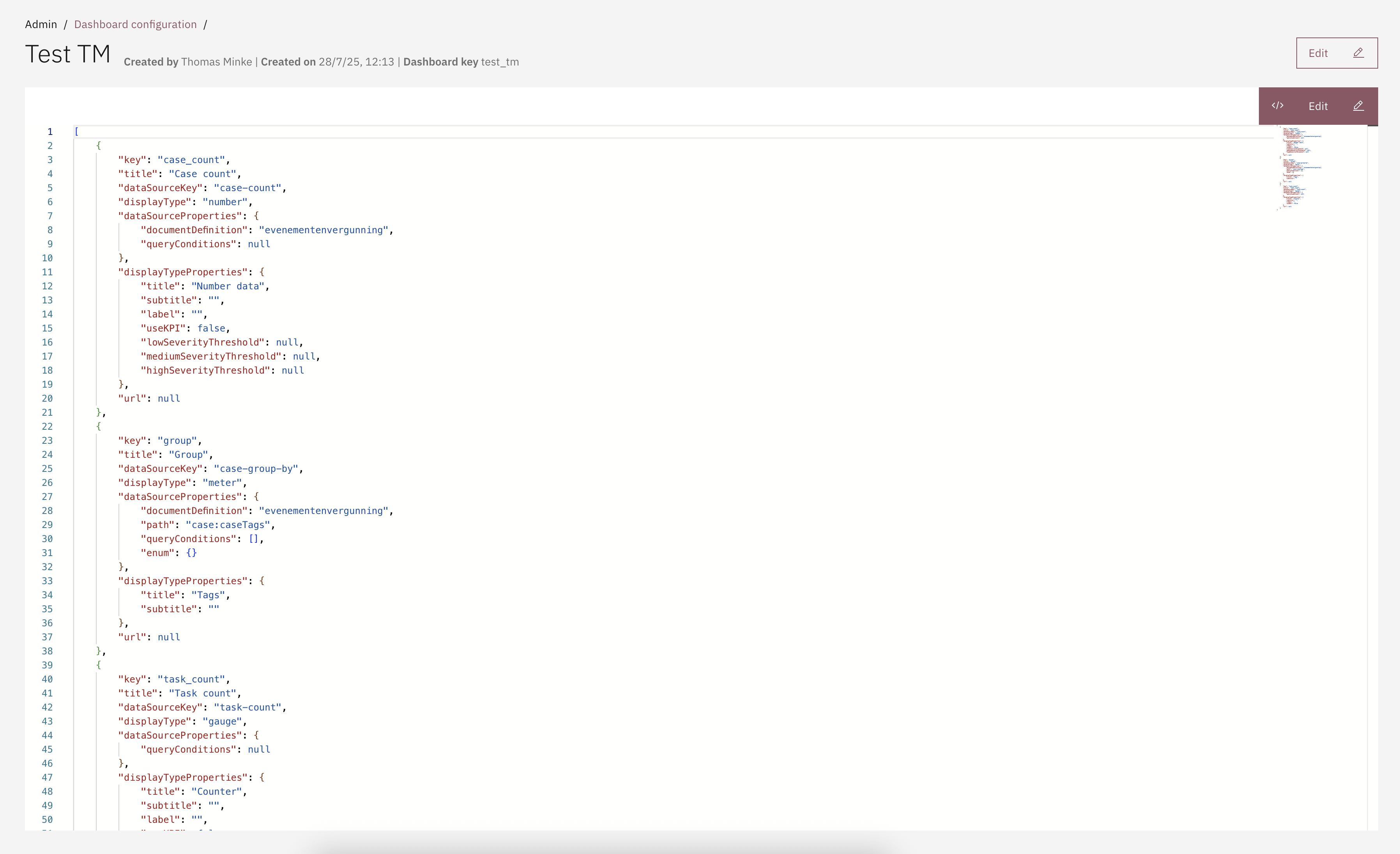1400x854 pixels.
Task: Select line number 1 in the gutter
Action: [x=50, y=131]
